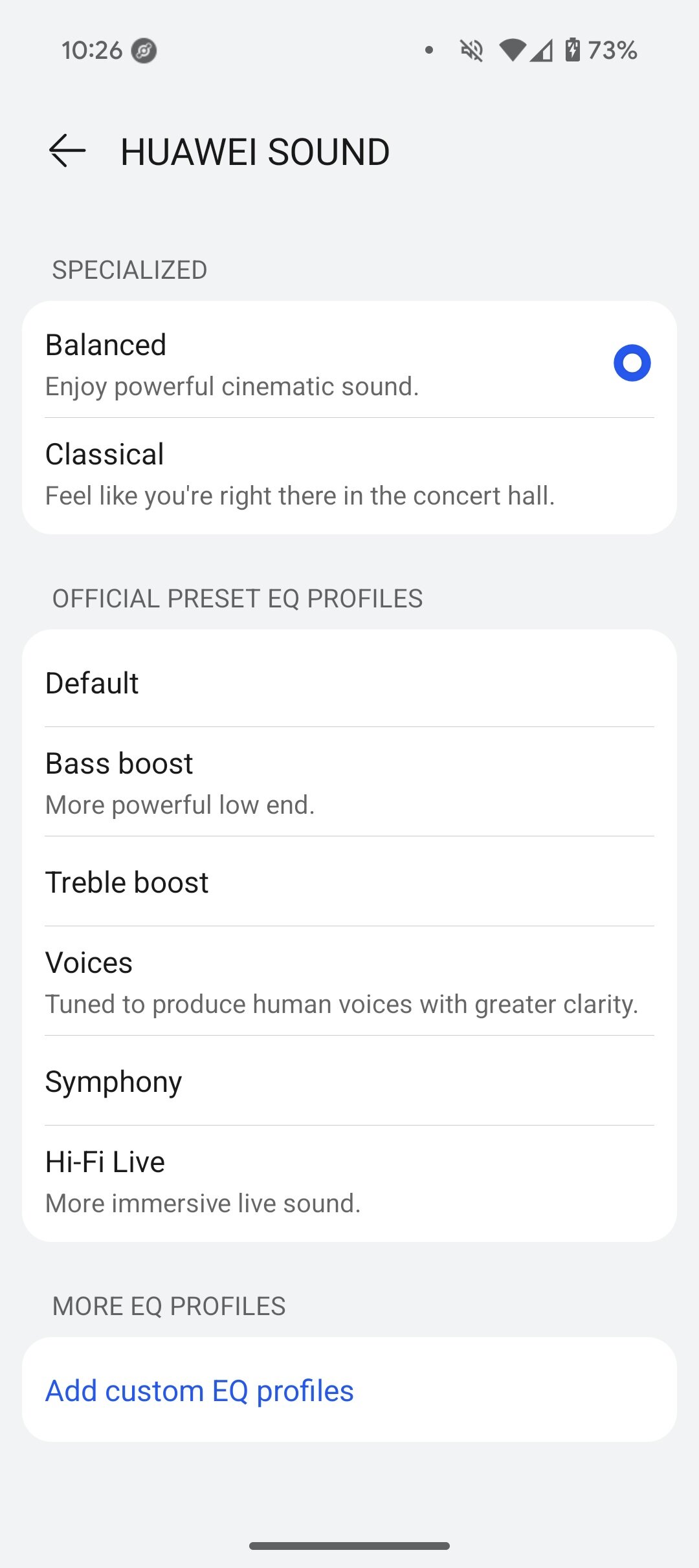Choose the Symphony EQ preset
The width and height of the screenshot is (699, 1568).
tap(349, 1082)
